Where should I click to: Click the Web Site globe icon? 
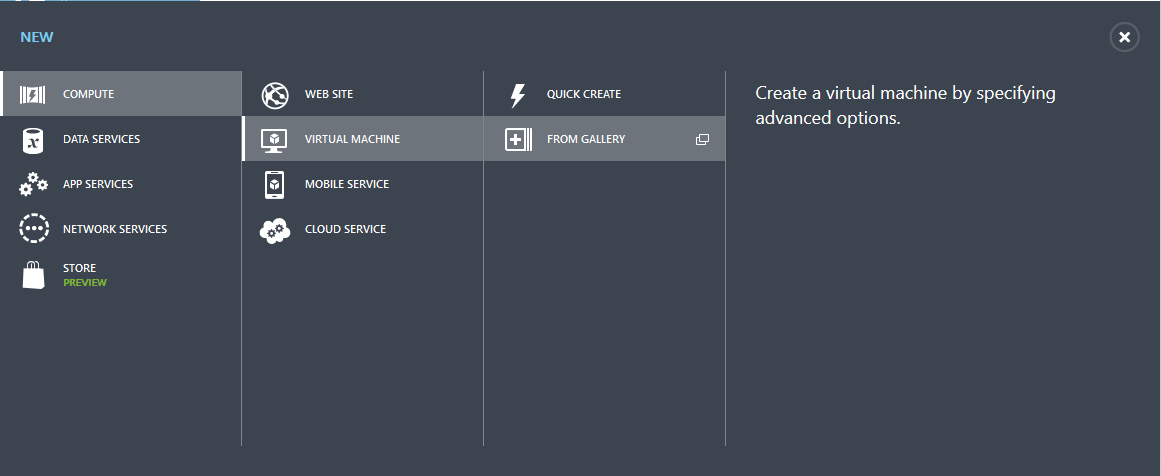point(275,95)
